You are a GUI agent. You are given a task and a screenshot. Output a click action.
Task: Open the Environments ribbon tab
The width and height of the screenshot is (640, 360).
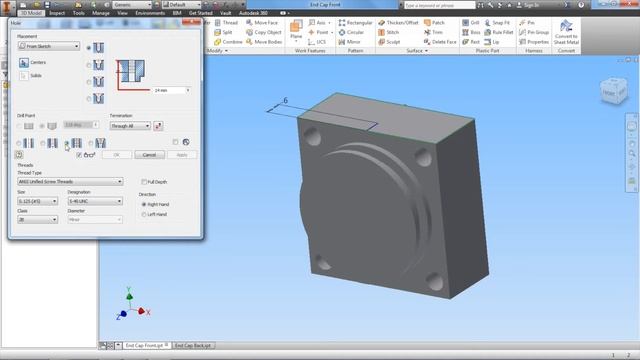150,13
